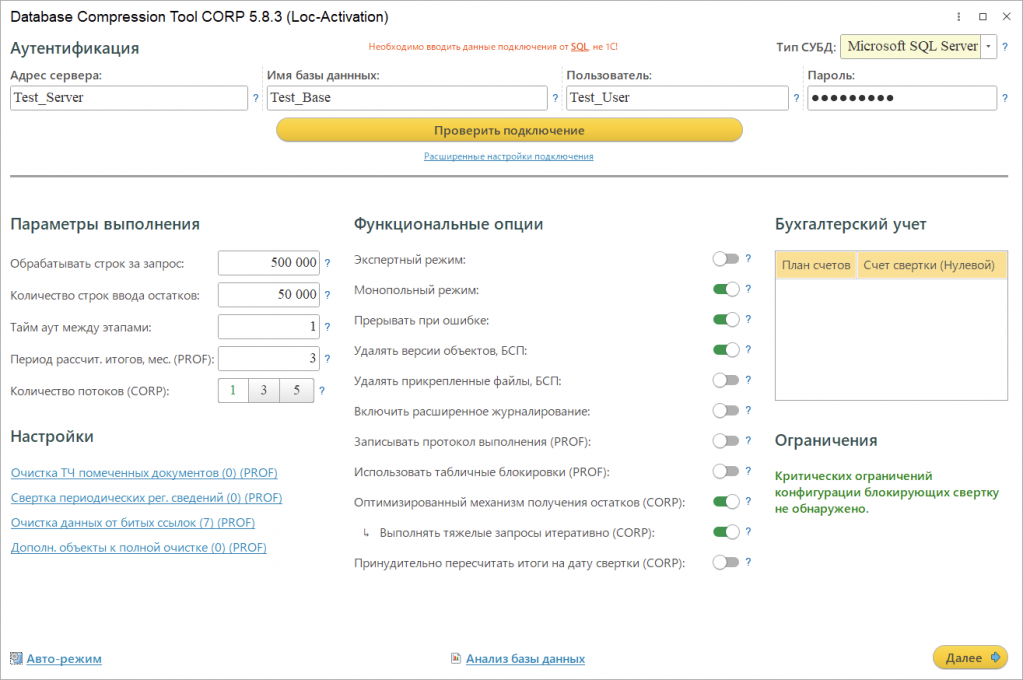Show help for Тайм аут между этапами
Viewport: 1023px width, 680px height.
pos(328,327)
